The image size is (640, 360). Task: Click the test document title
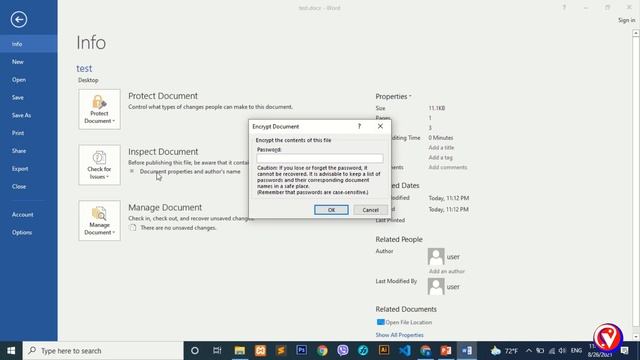[84, 68]
